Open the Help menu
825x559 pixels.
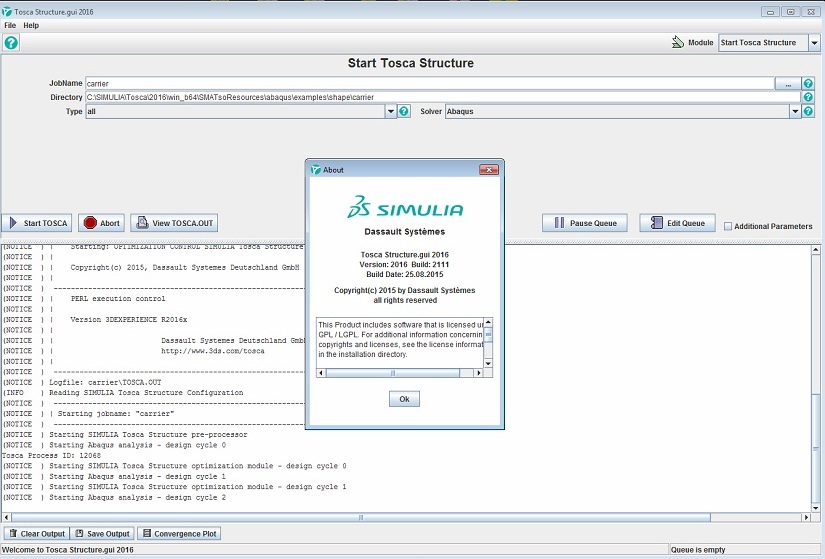(31, 25)
